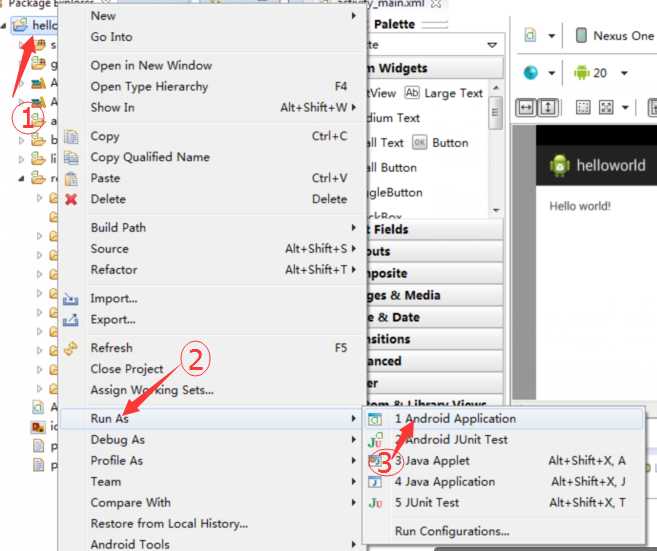Open dropdown arrow next to configuration icon
This screenshot has width=657, height=551.
[551, 36]
